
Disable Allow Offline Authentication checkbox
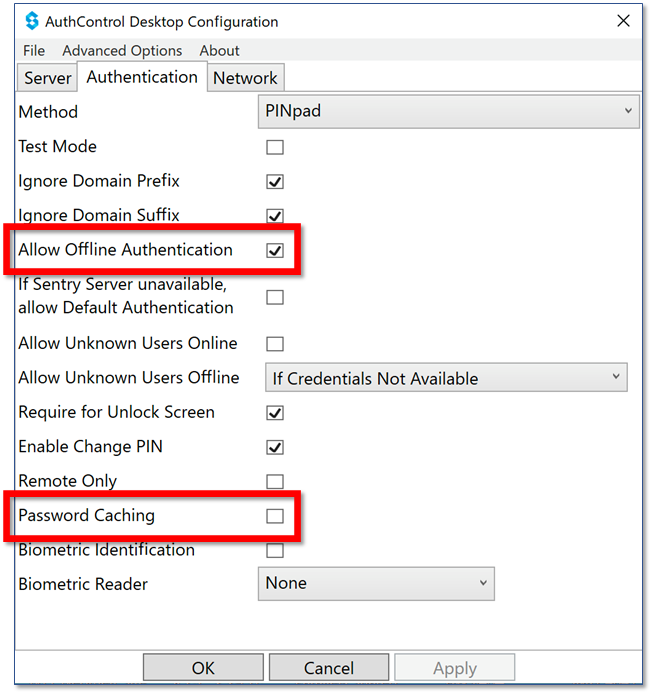pyautogui.click(x=275, y=251)
